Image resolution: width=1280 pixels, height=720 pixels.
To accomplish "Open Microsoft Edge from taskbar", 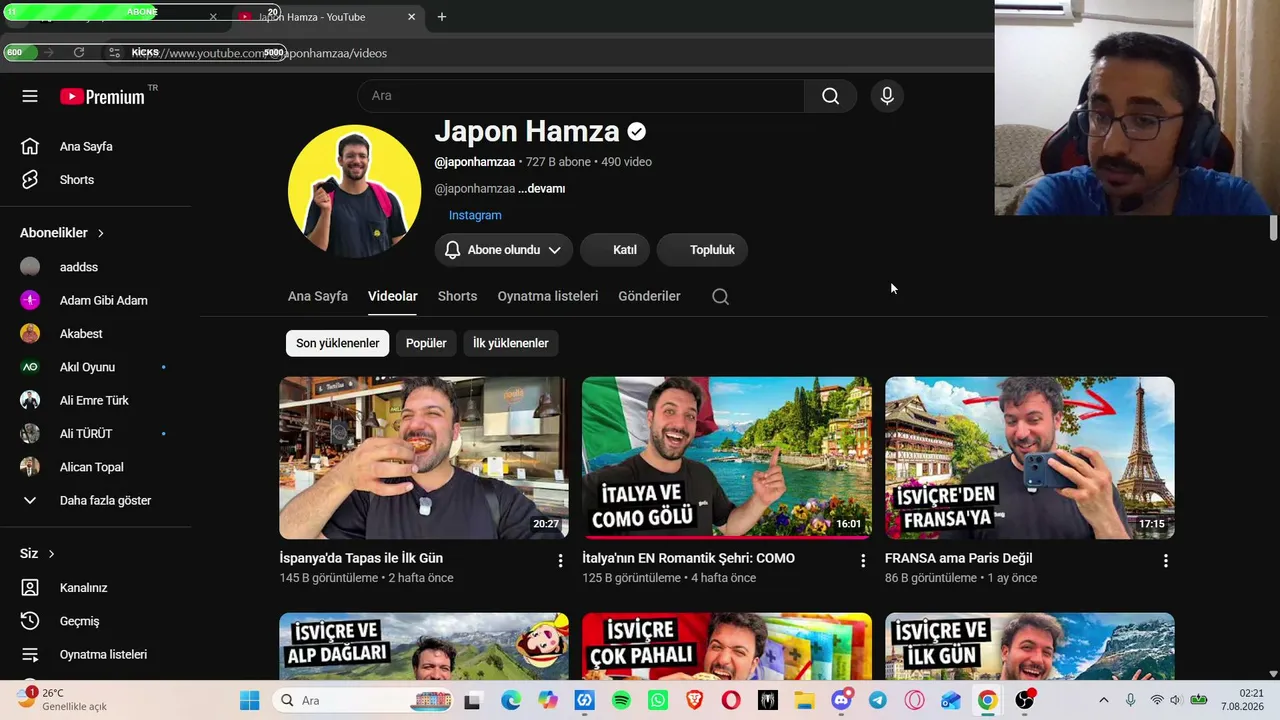I will 511,701.
